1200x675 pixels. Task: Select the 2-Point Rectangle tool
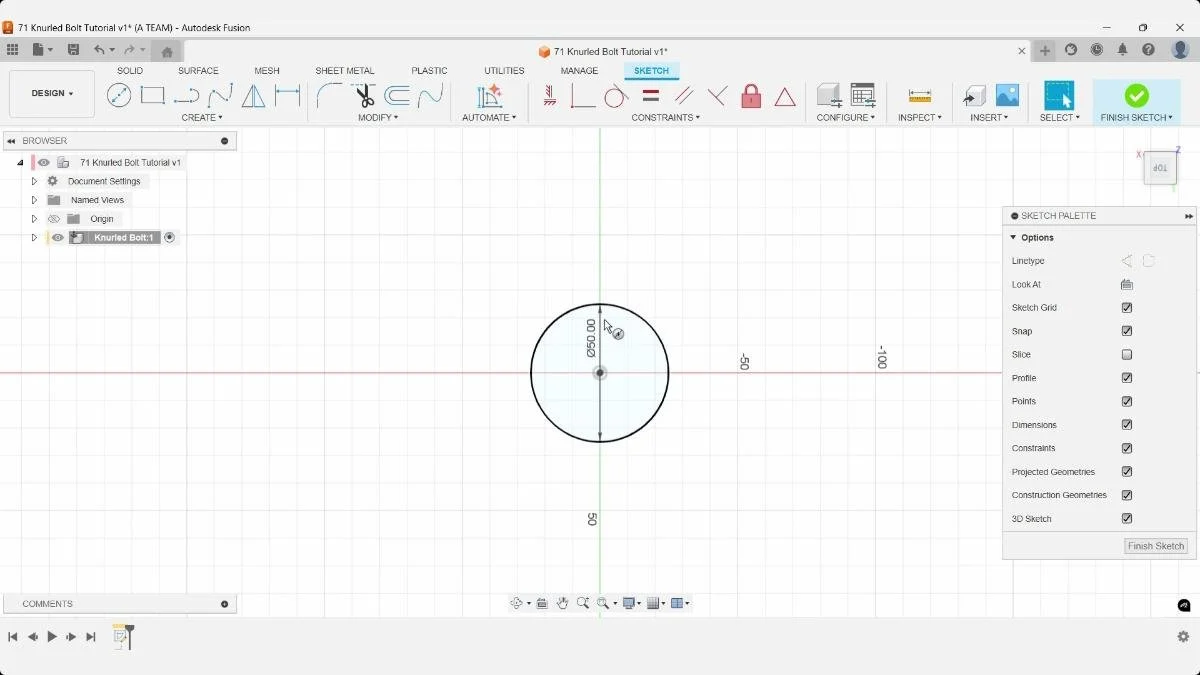click(152, 95)
